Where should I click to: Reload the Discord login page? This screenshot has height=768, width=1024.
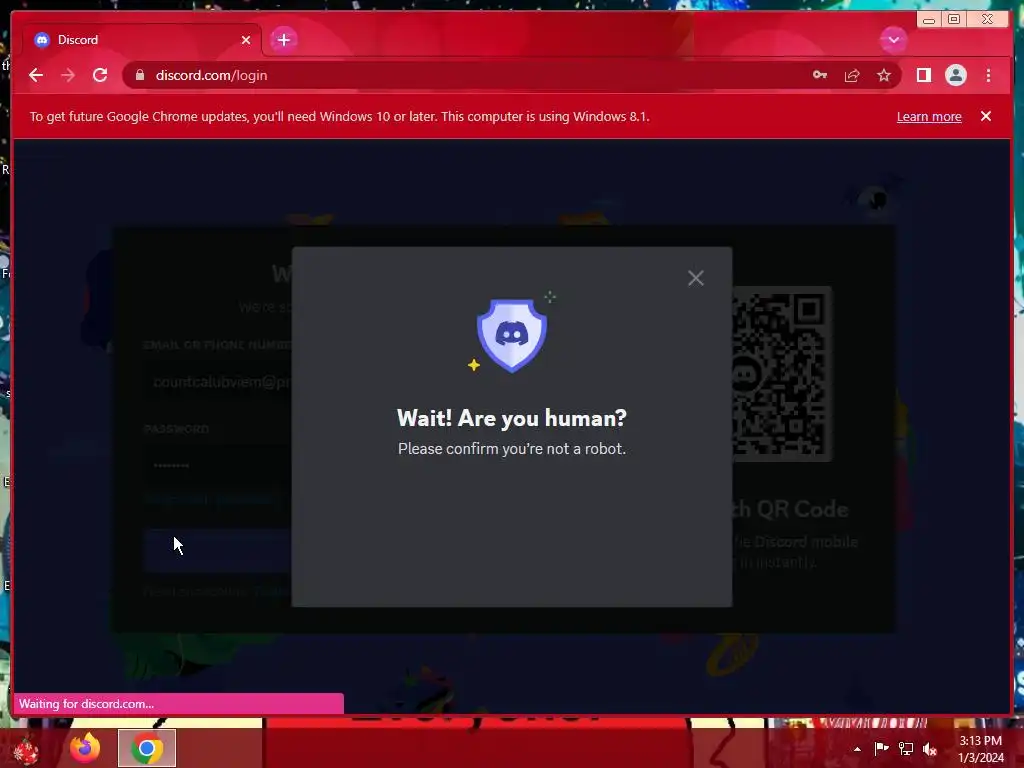[100, 76]
